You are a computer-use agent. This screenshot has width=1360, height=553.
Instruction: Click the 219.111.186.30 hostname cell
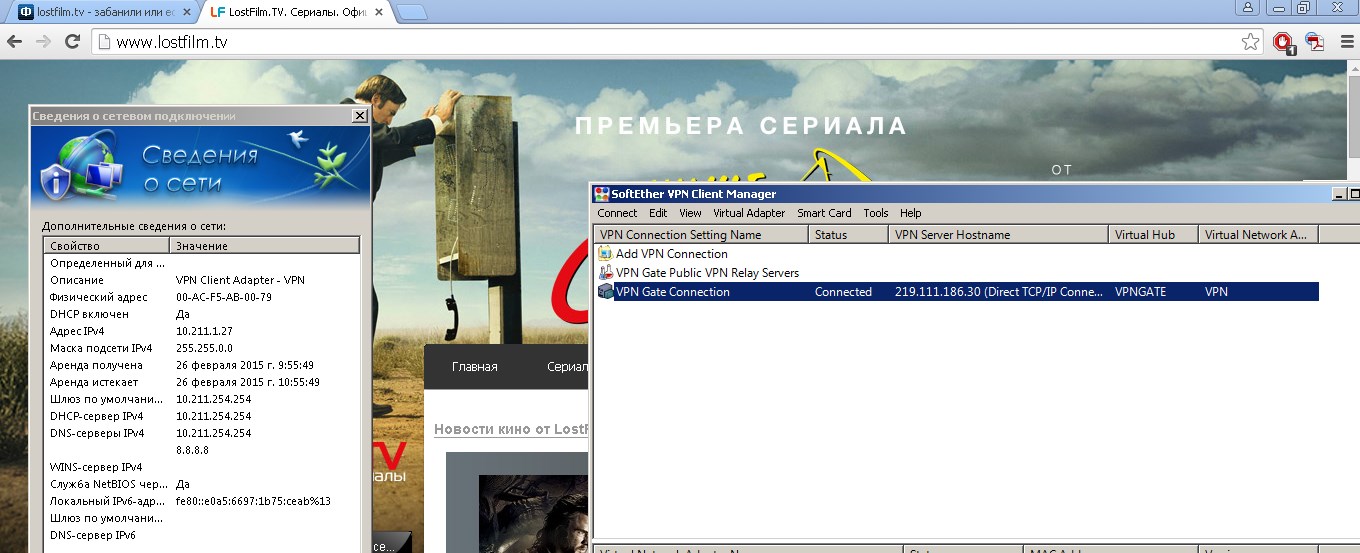pyautogui.click(x=998, y=292)
